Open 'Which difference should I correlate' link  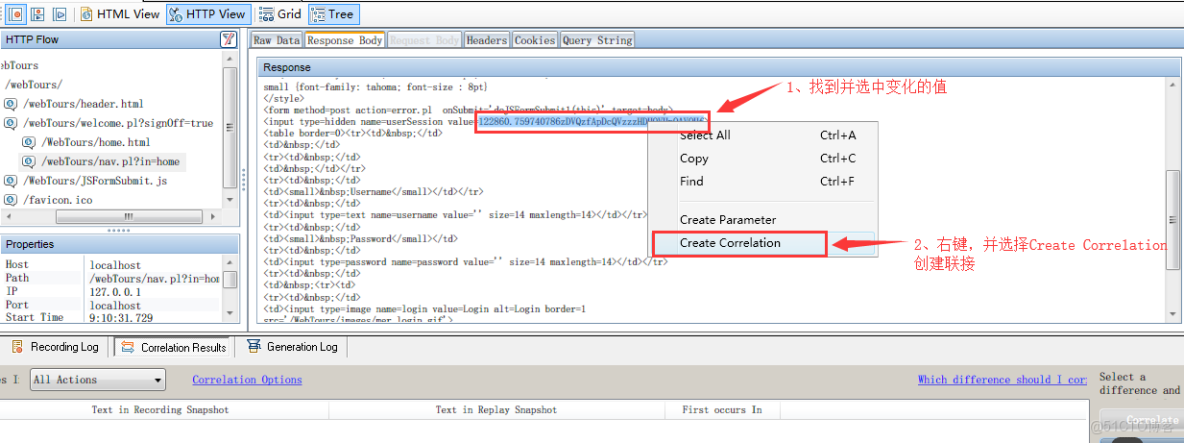tap(1002, 380)
